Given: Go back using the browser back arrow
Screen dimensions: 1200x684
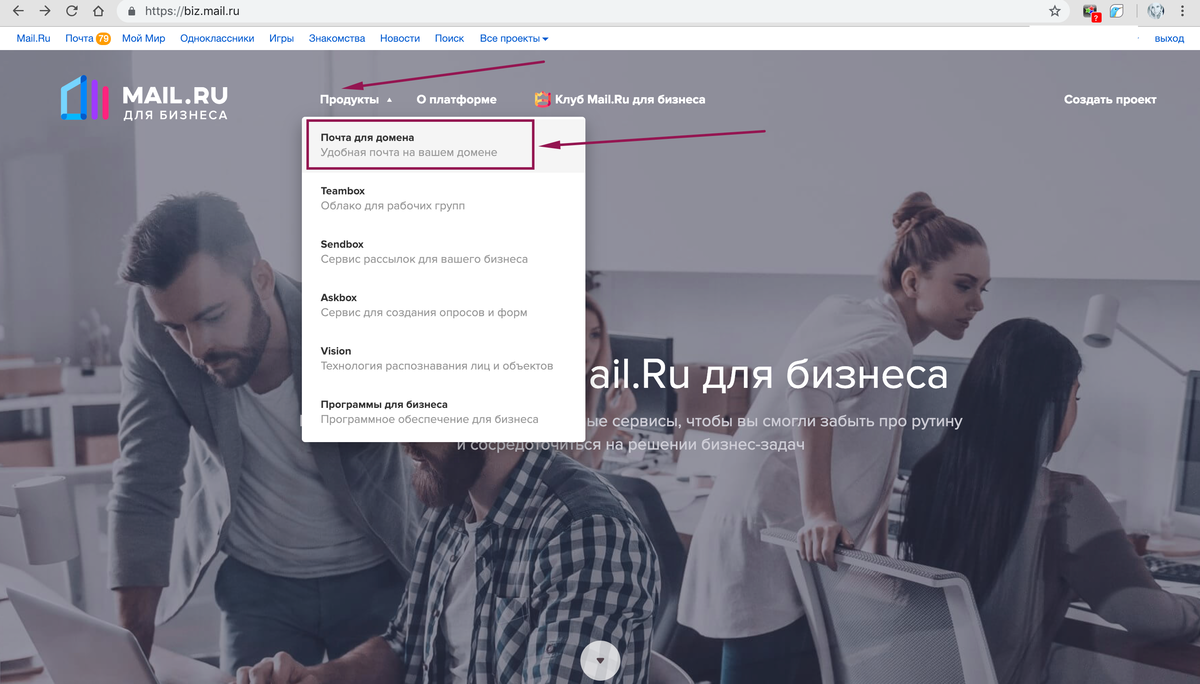Looking at the screenshot, I should click(17, 11).
